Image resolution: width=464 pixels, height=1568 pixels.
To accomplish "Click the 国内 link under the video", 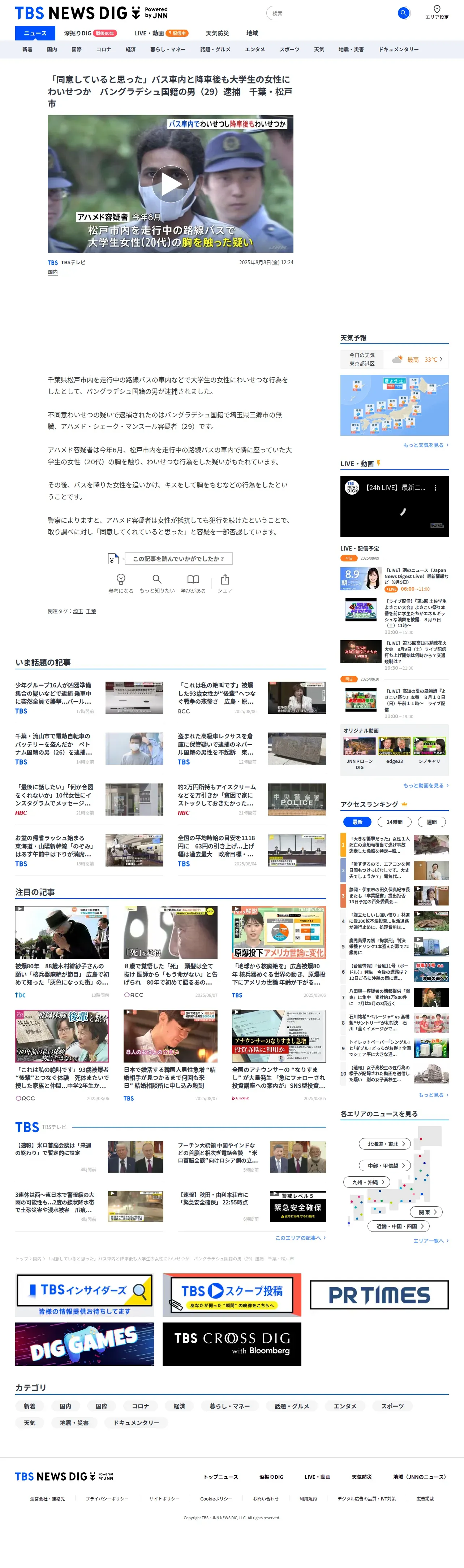I will point(52,272).
